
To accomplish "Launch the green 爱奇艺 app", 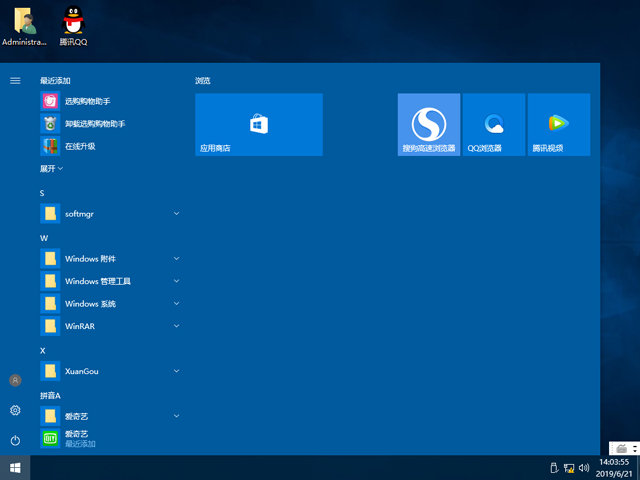I will [76, 438].
